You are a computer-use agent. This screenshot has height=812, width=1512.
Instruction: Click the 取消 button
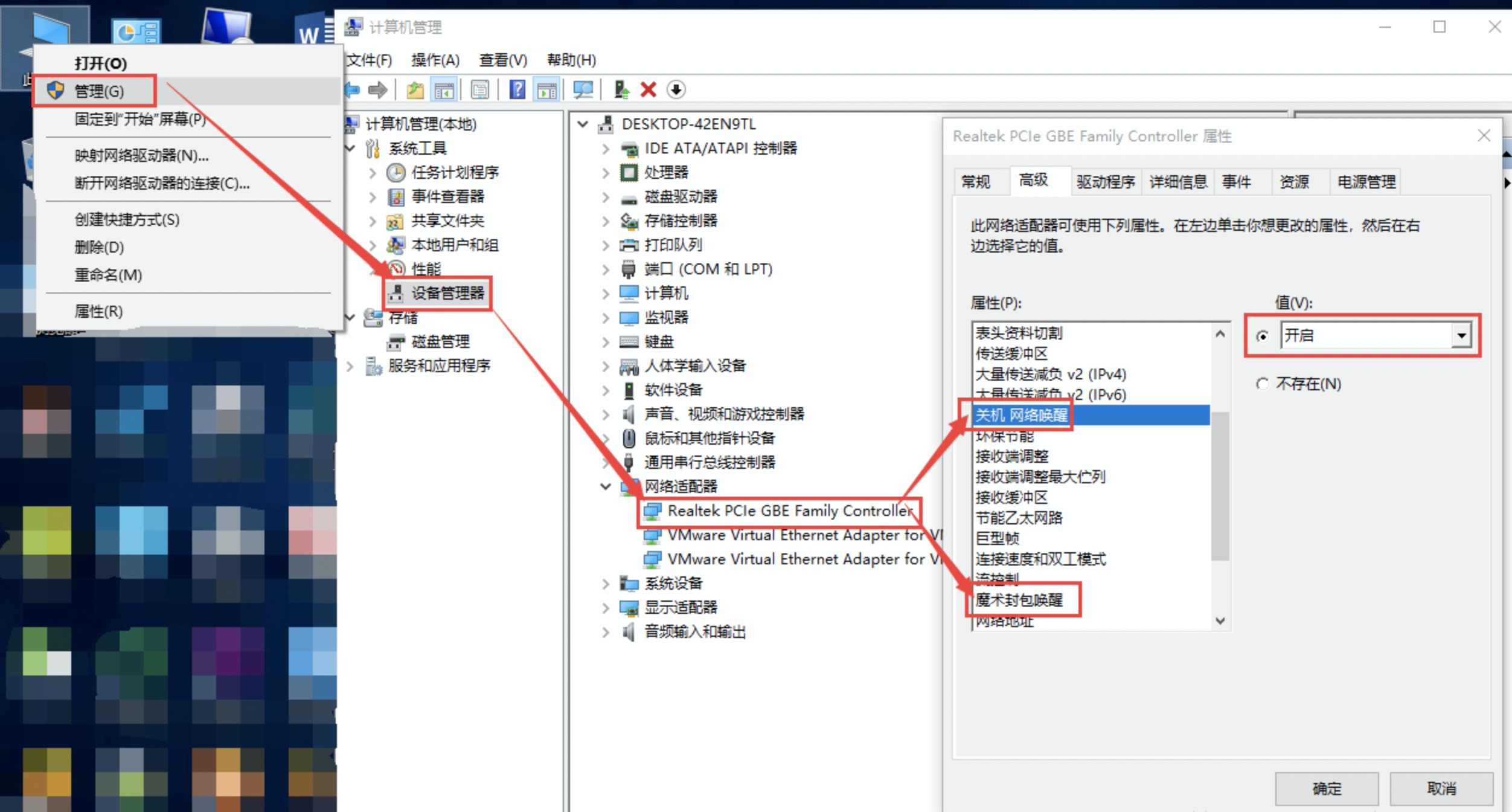coord(1441,788)
